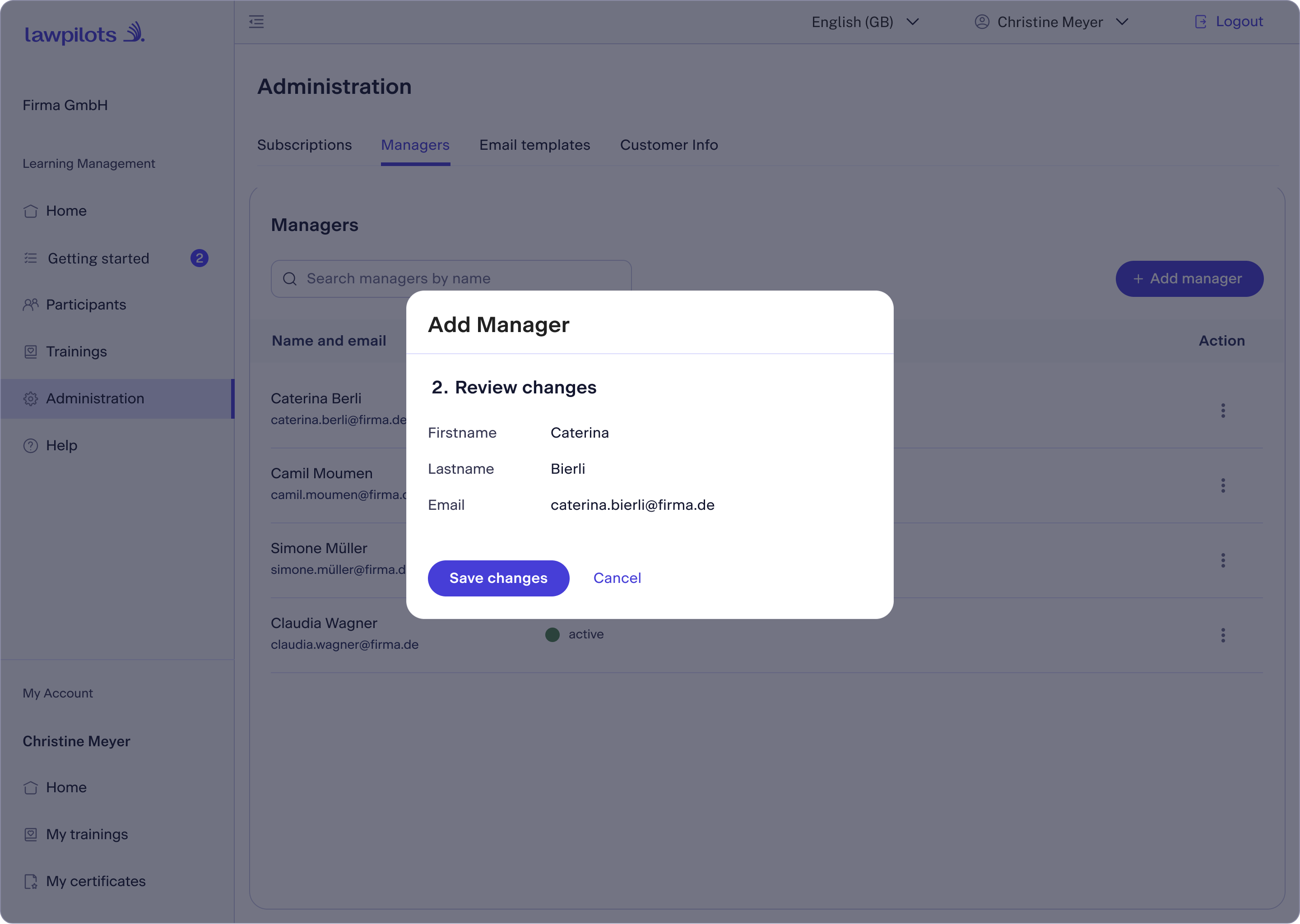1300x924 pixels.
Task: Open the English (GB) language dropdown
Action: click(865, 22)
